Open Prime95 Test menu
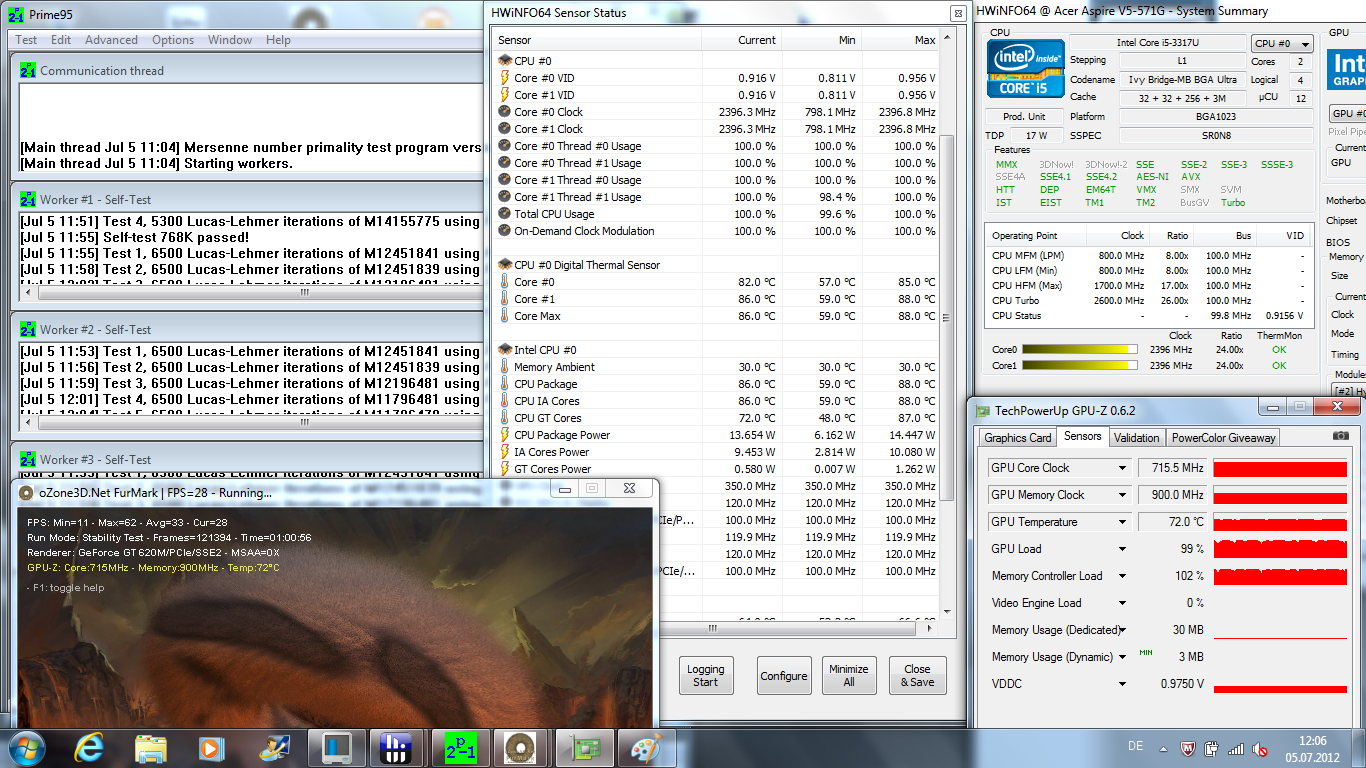This screenshot has height=768, width=1366. [27, 40]
